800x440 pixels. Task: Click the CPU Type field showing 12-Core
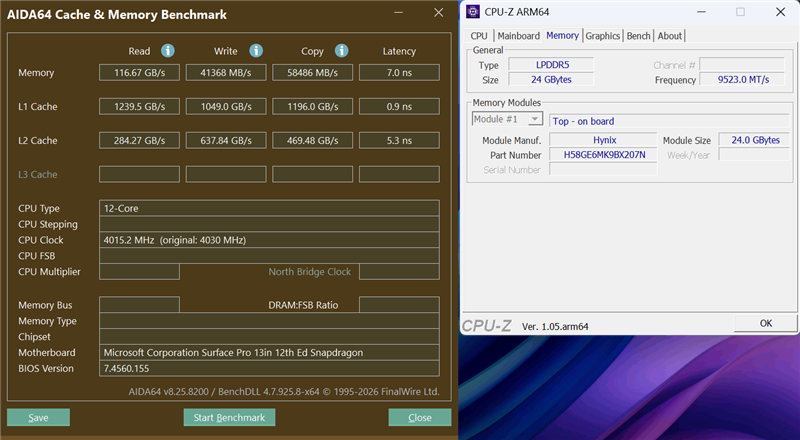[x=269, y=208]
